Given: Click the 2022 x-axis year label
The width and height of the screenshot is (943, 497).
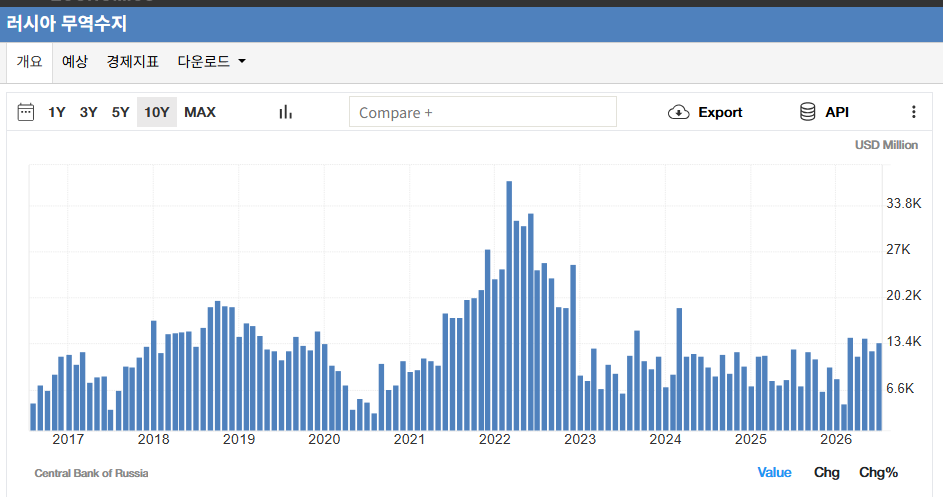Looking at the screenshot, I should pos(494,439).
